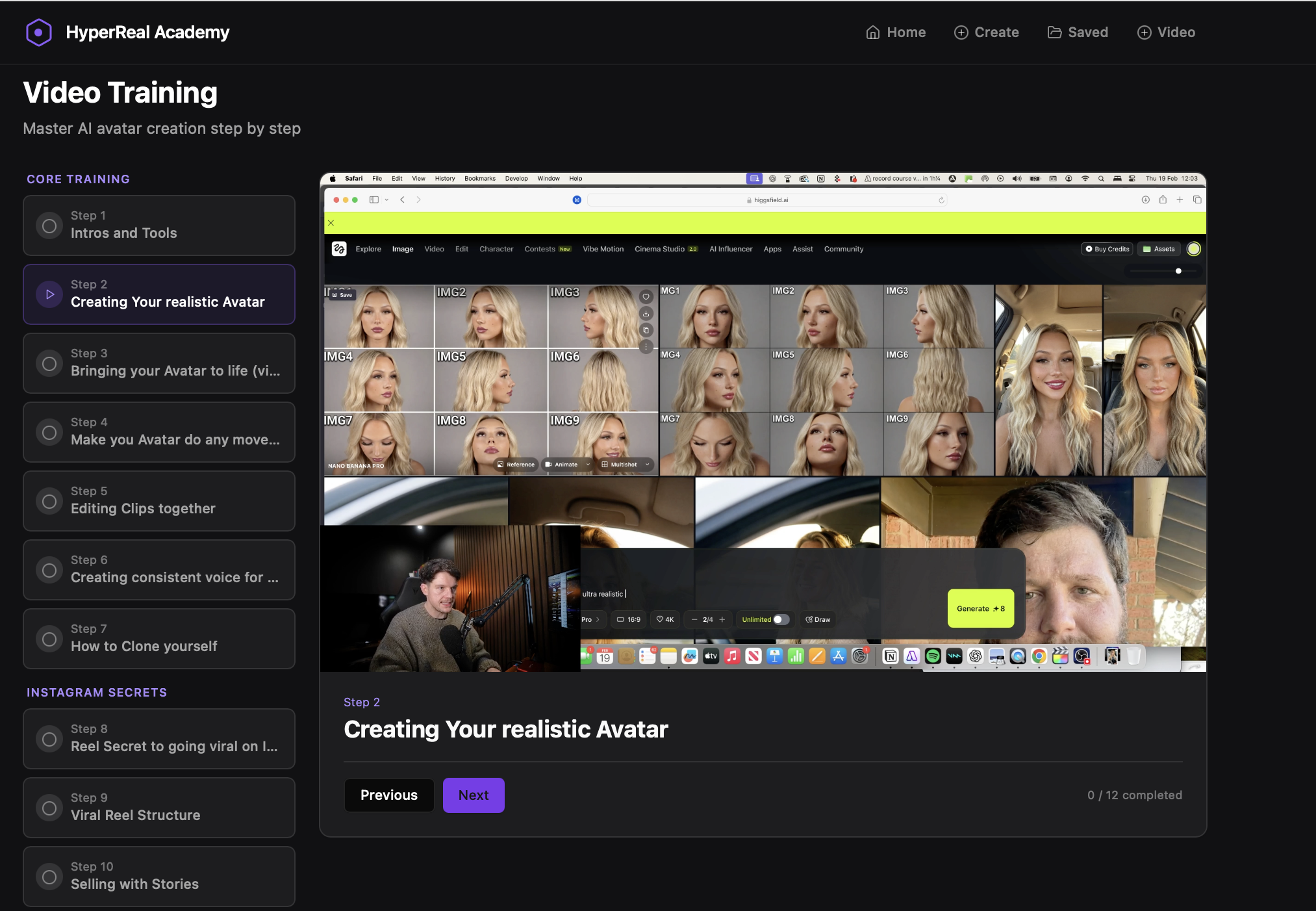Open the Vibe Motion tab on Higgsfield
Screen dimensions: 1316x911
coord(603,249)
